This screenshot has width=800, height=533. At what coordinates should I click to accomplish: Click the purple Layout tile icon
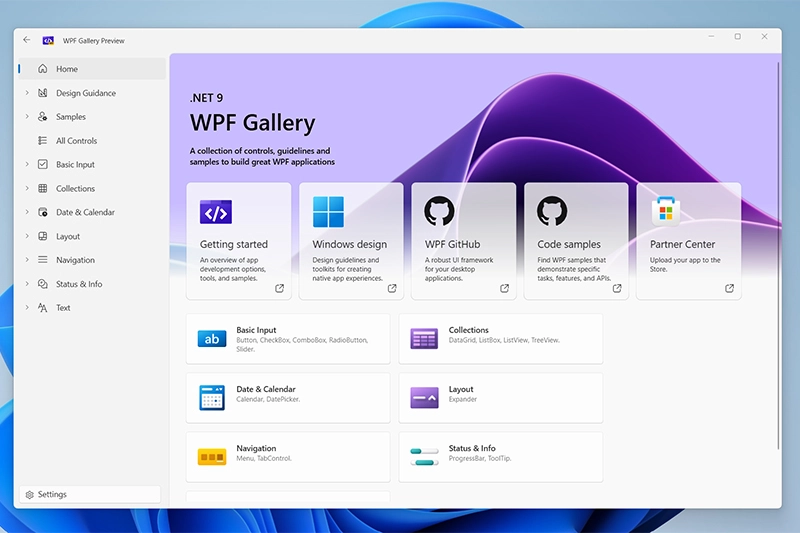pyautogui.click(x=424, y=398)
